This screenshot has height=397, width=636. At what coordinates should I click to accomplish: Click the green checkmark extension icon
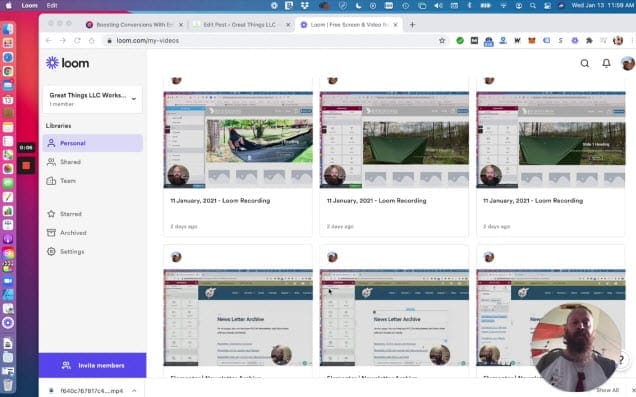pyautogui.click(x=460, y=41)
